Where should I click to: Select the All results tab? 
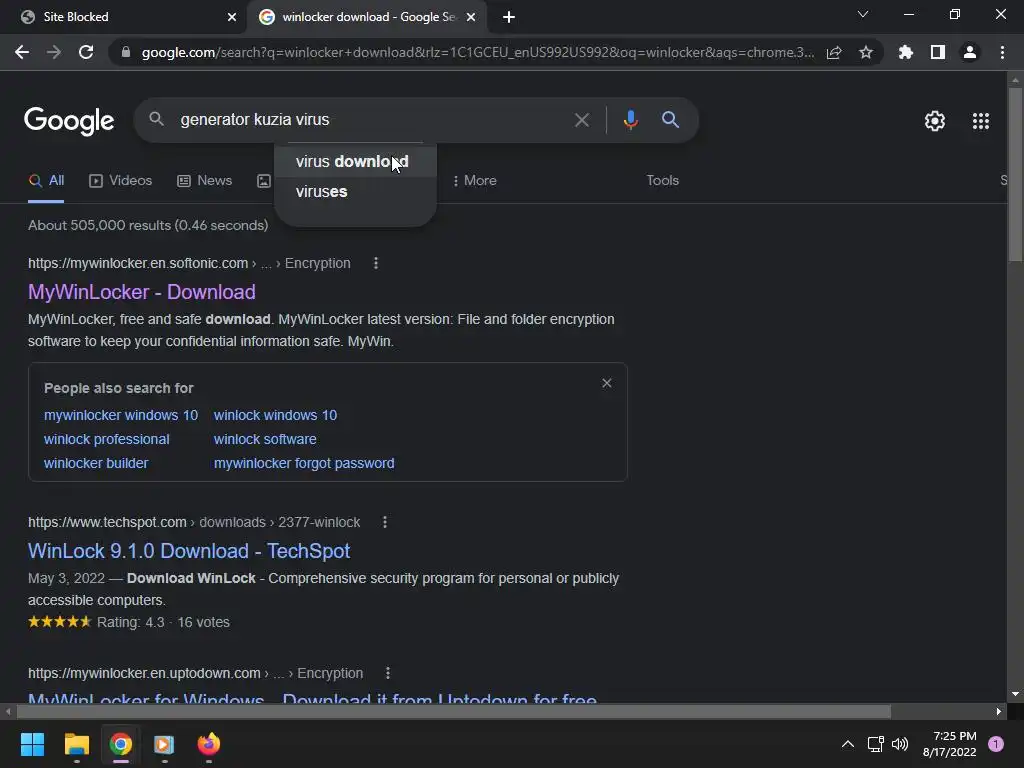[x=46, y=181]
